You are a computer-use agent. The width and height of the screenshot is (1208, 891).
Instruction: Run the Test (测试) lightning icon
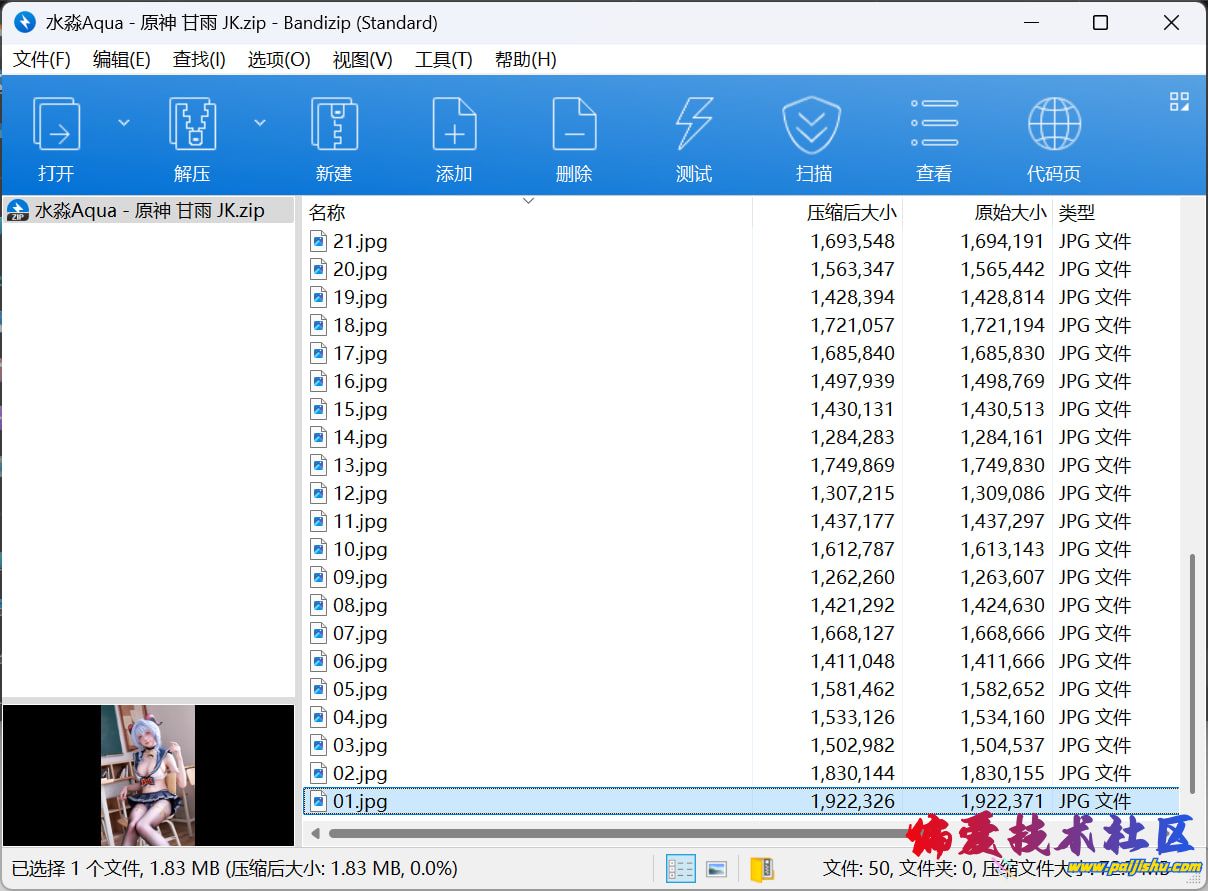tap(693, 124)
